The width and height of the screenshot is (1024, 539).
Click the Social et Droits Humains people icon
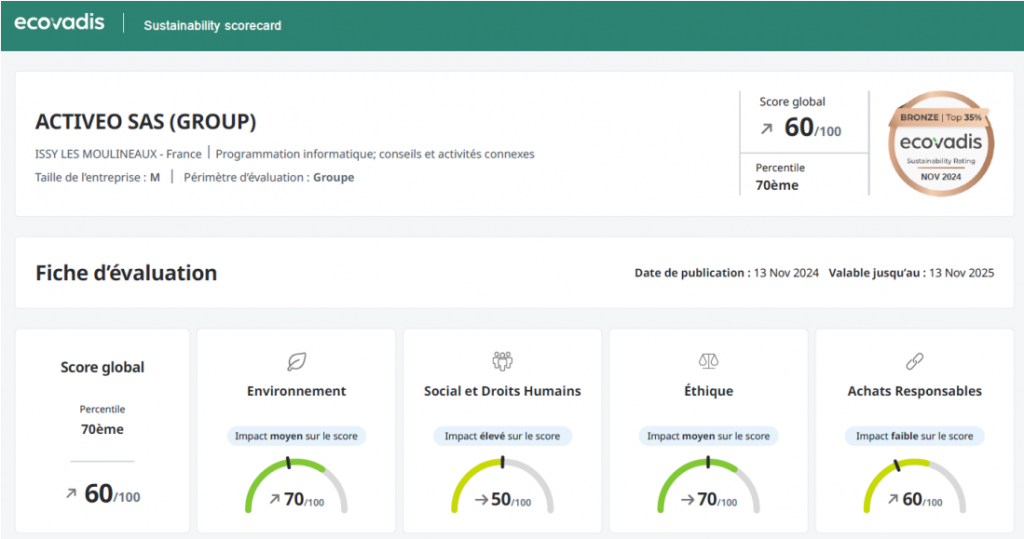coord(502,361)
